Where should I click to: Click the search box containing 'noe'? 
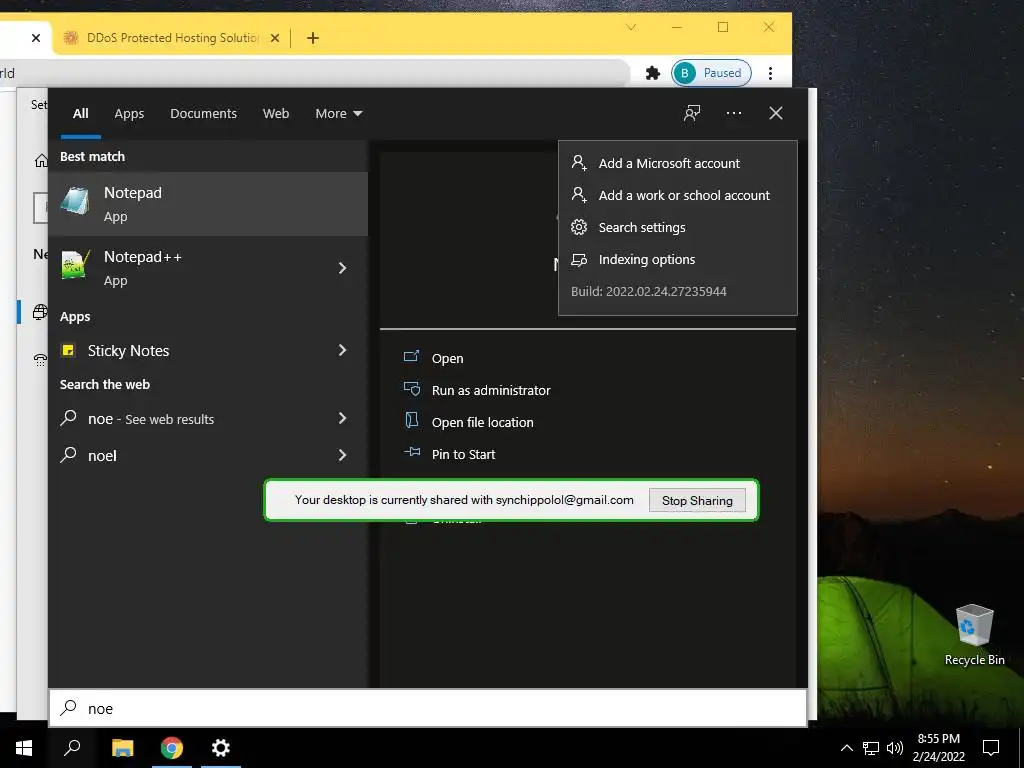click(x=428, y=709)
